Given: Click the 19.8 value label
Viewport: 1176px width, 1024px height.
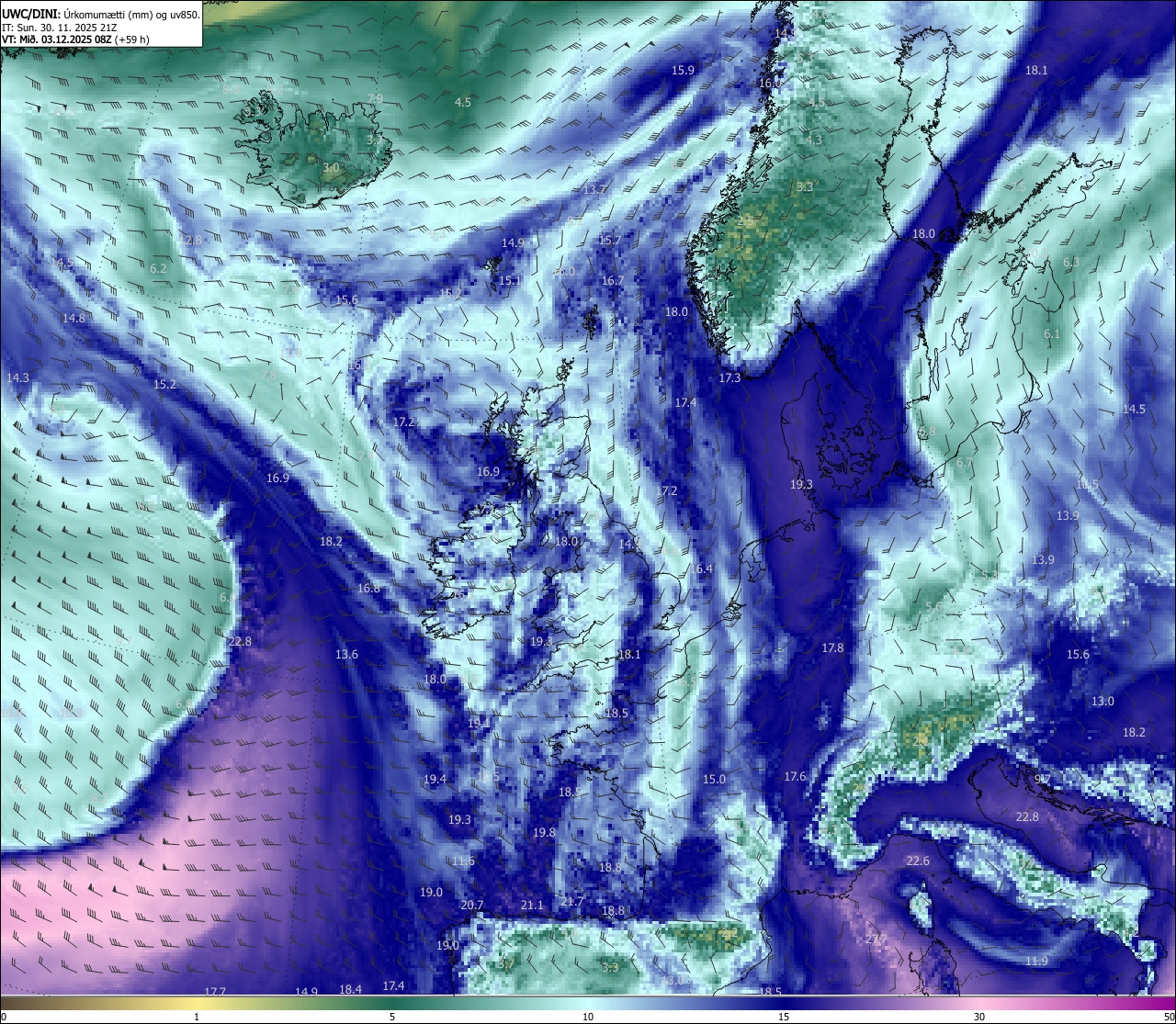Looking at the screenshot, I should pos(544,832).
